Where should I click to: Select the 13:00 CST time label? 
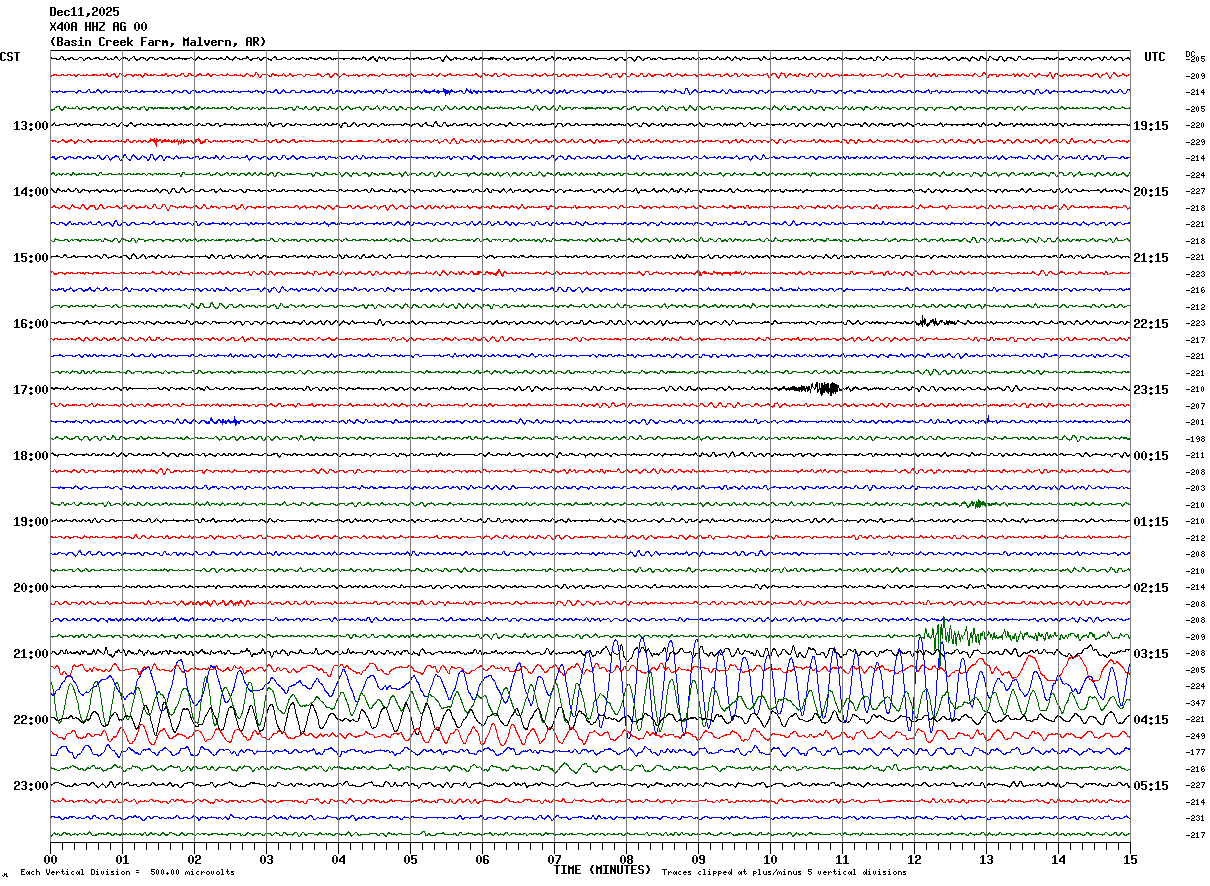(30, 126)
